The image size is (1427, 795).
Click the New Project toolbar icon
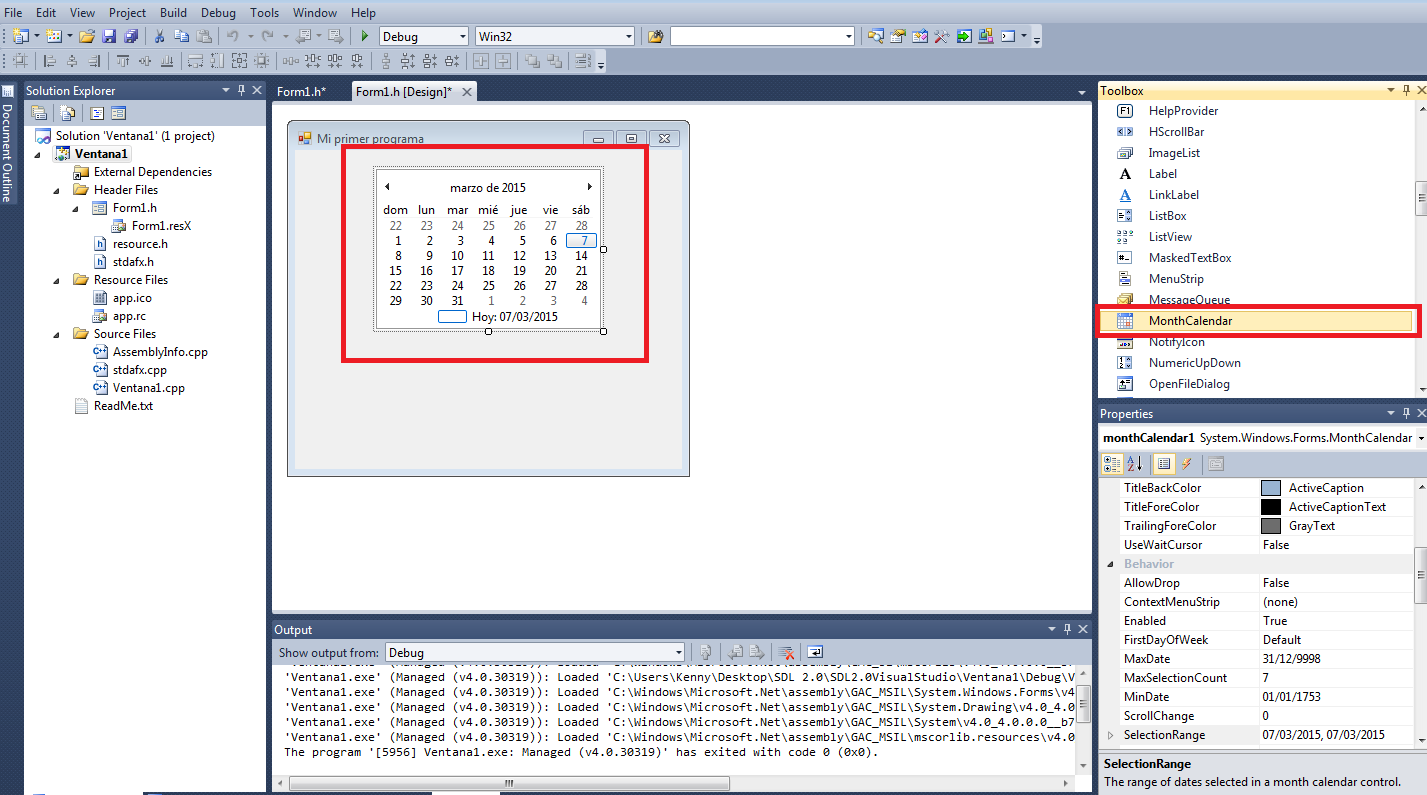click(19, 36)
